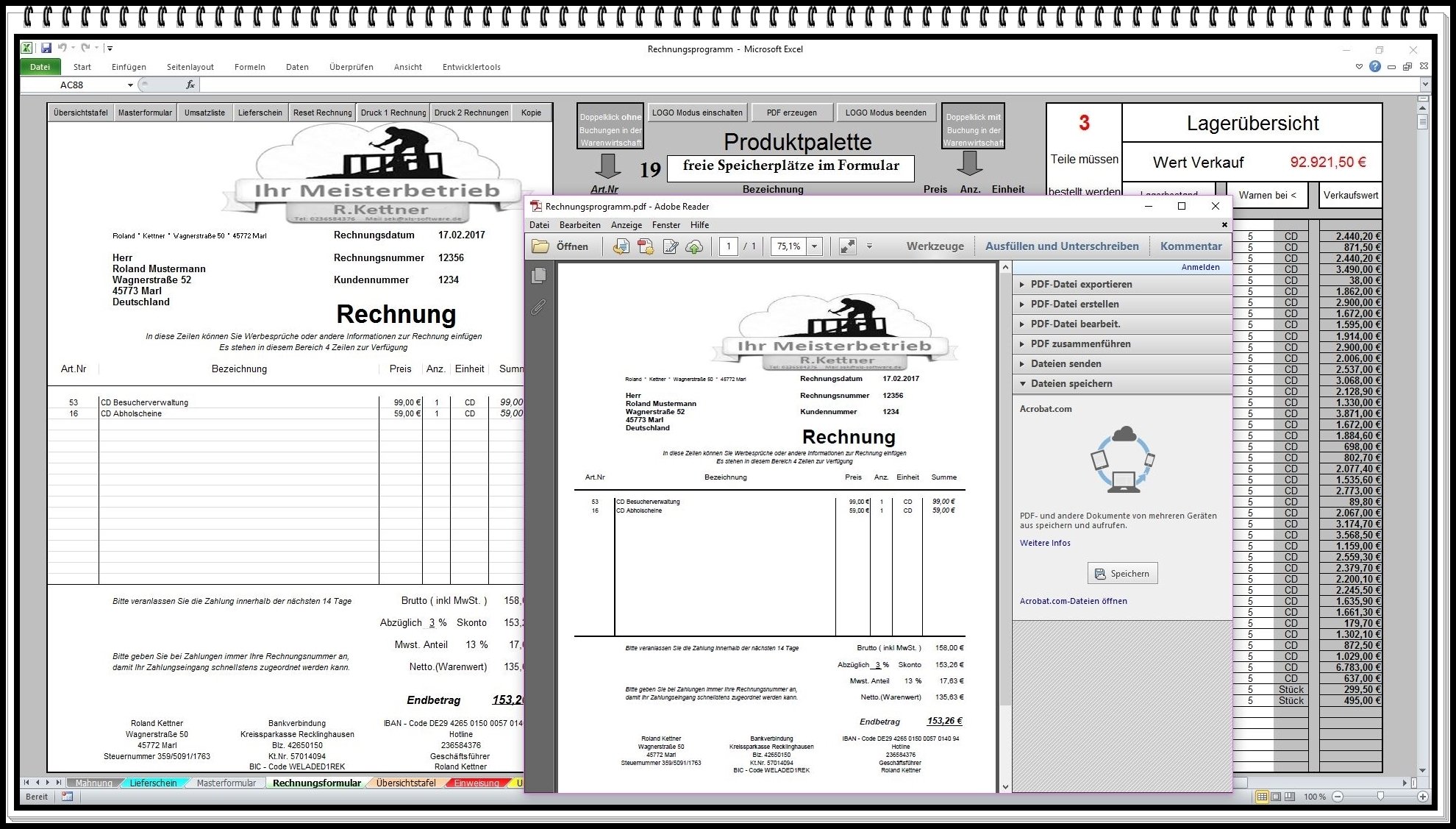Click the page number field in Reader
Image resolution: width=1456 pixels, height=829 pixels.
click(728, 246)
